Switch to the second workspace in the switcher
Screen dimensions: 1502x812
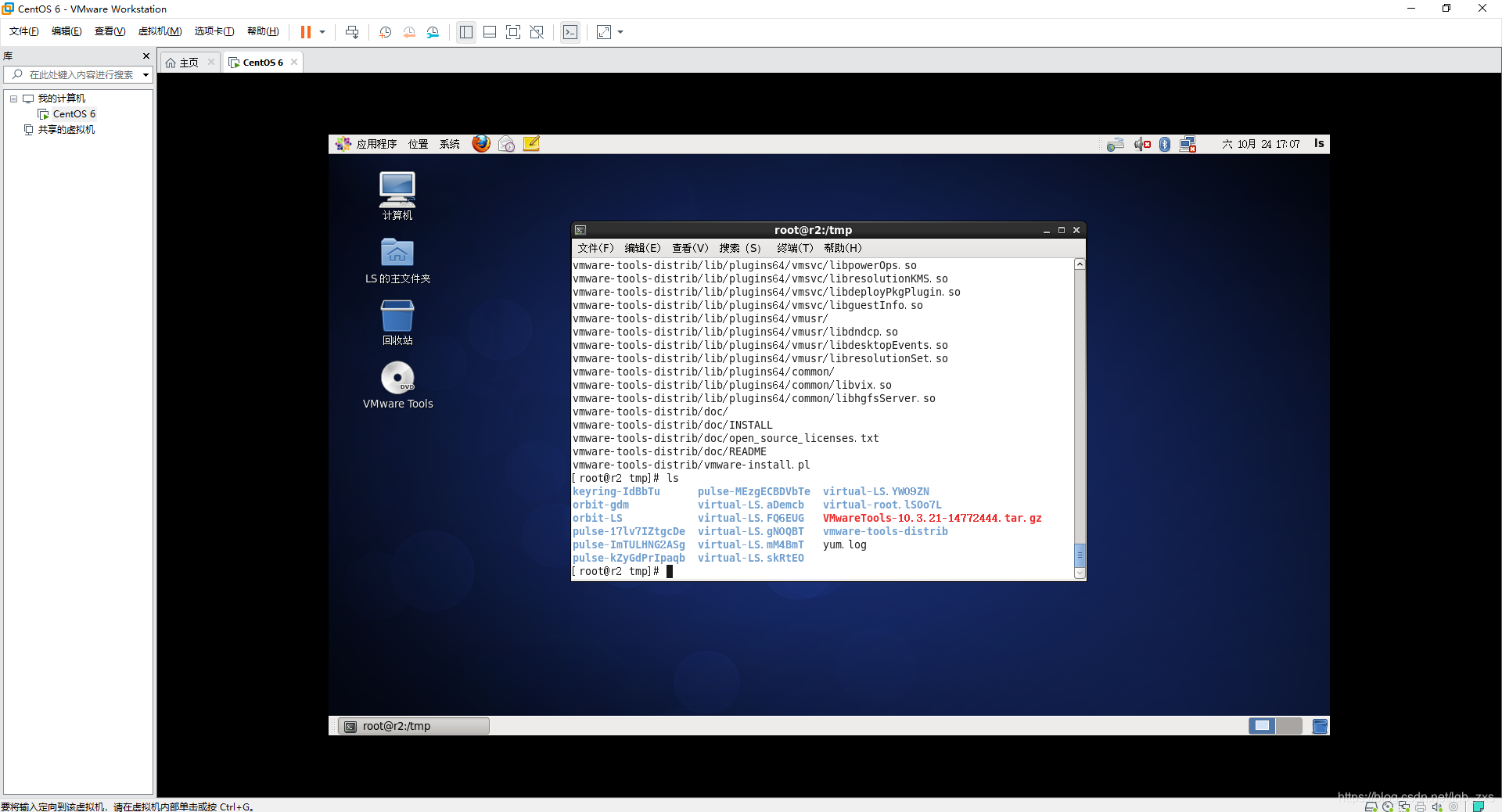pos(1289,726)
